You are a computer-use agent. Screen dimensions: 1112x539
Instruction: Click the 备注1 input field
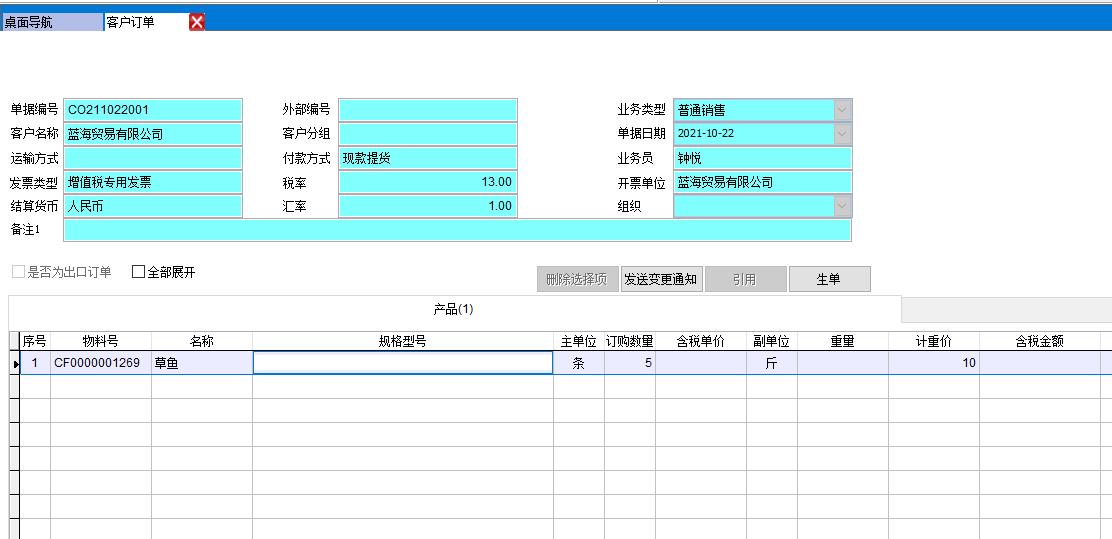click(x=457, y=230)
